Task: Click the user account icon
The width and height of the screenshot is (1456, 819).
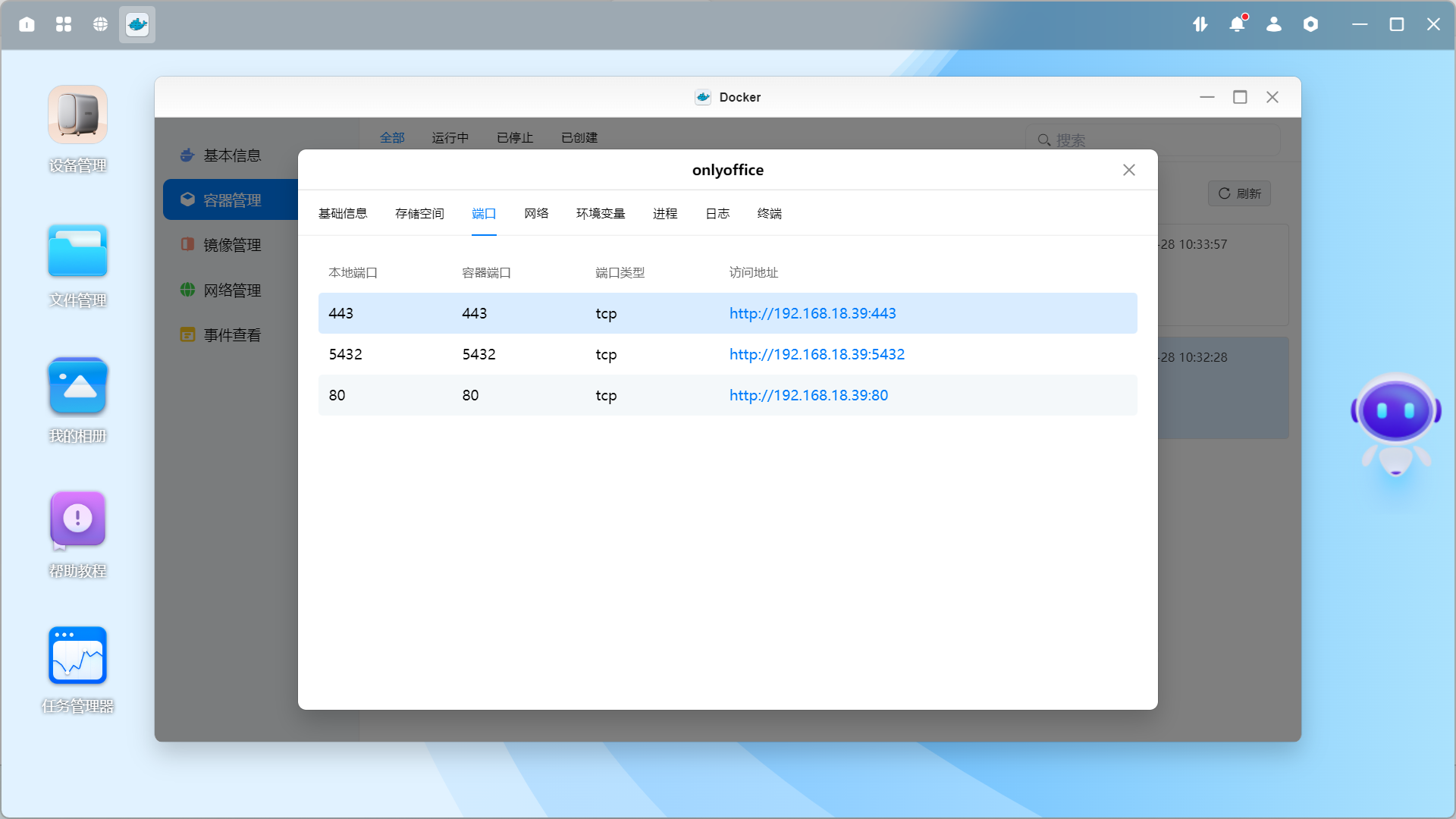Action: point(1274,24)
